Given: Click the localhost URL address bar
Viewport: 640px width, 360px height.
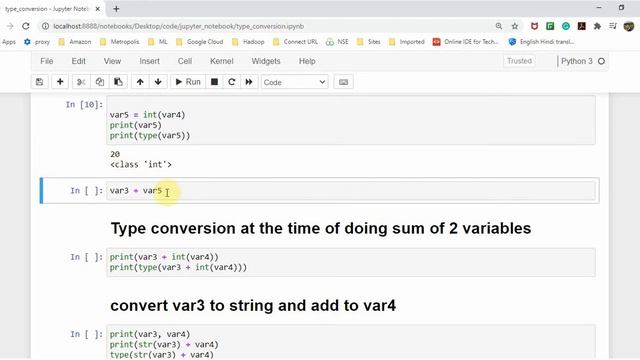Looking at the screenshot, I should [x=179, y=26].
